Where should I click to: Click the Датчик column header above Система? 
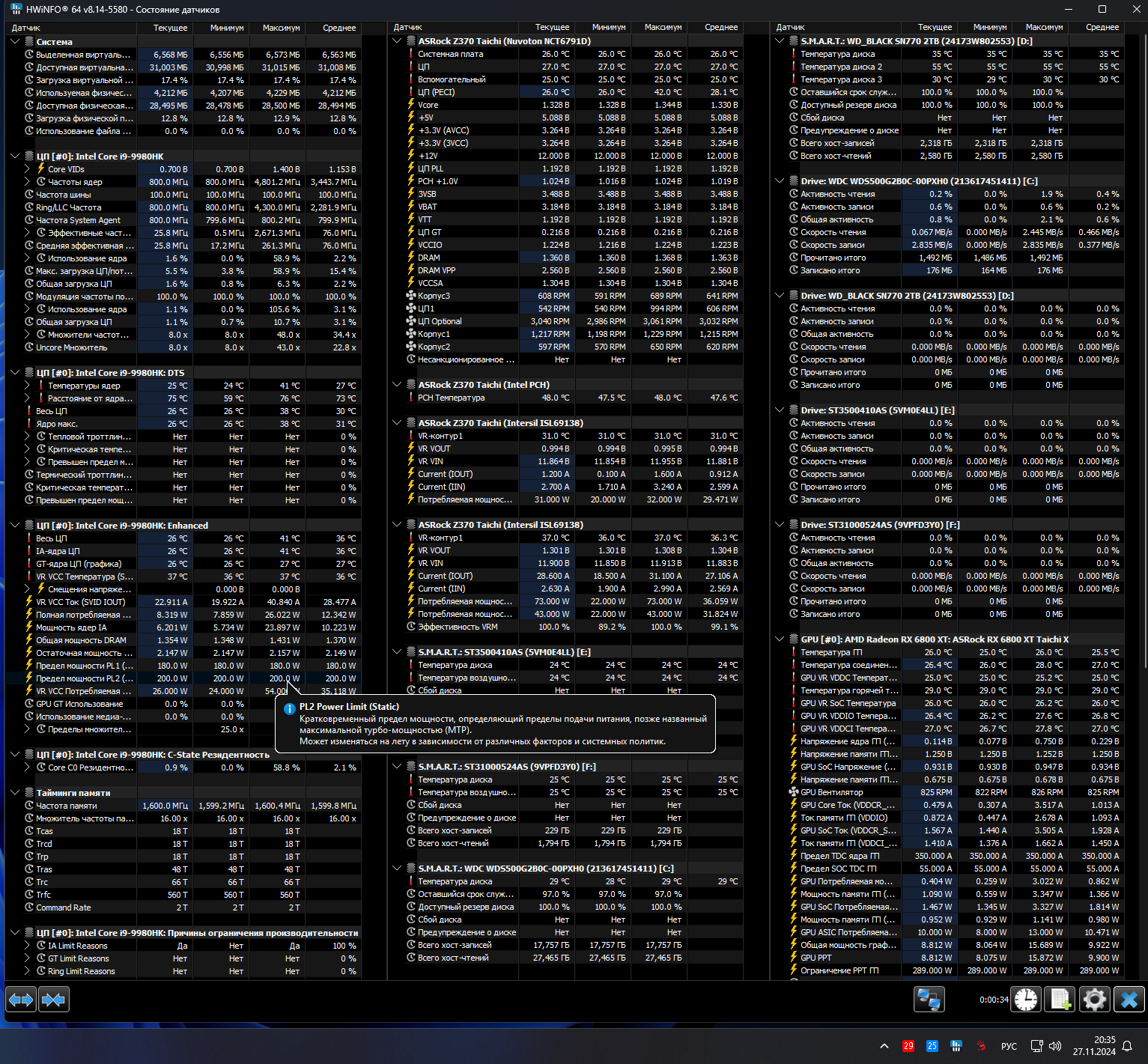[71, 28]
